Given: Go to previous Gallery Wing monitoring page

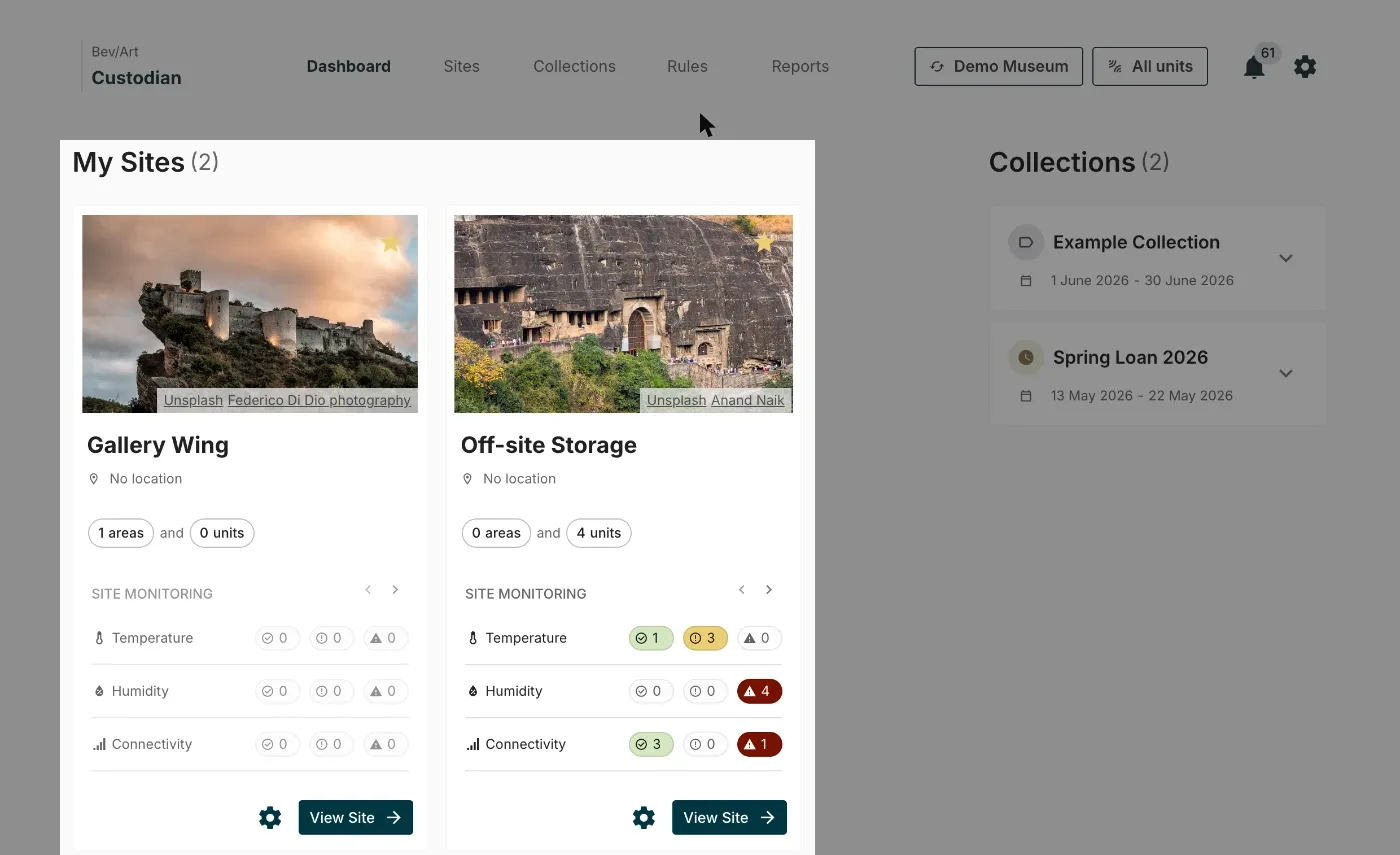Looking at the screenshot, I should (x=368, y=590).
